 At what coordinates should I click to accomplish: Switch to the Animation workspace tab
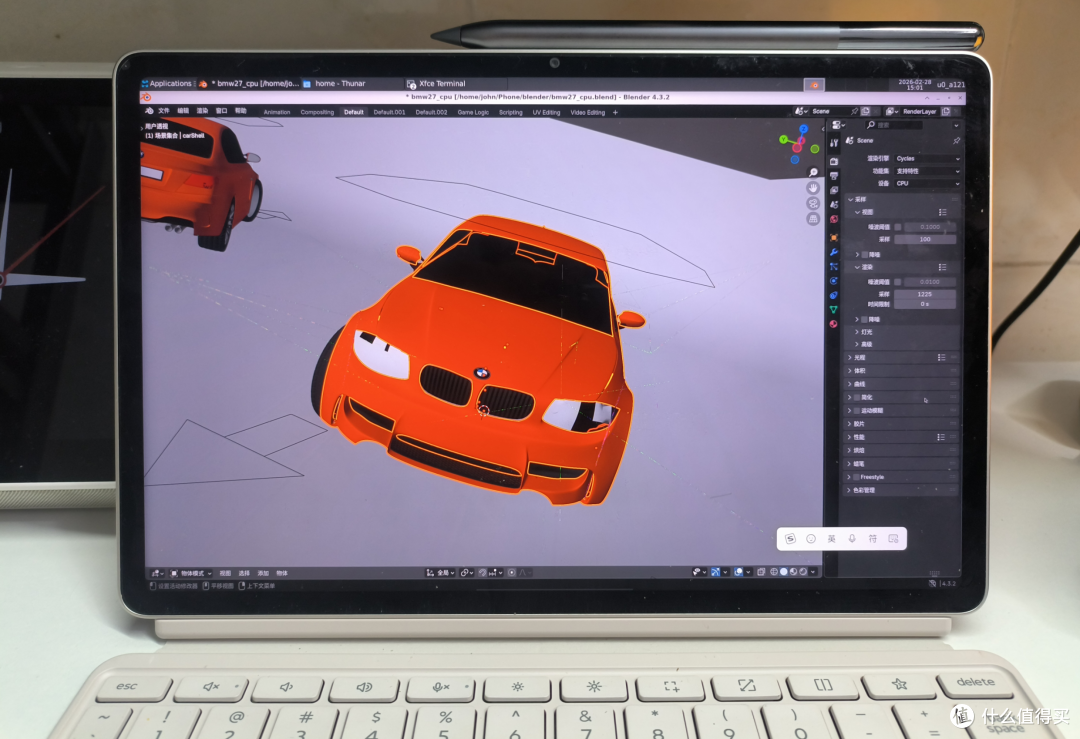277,112
